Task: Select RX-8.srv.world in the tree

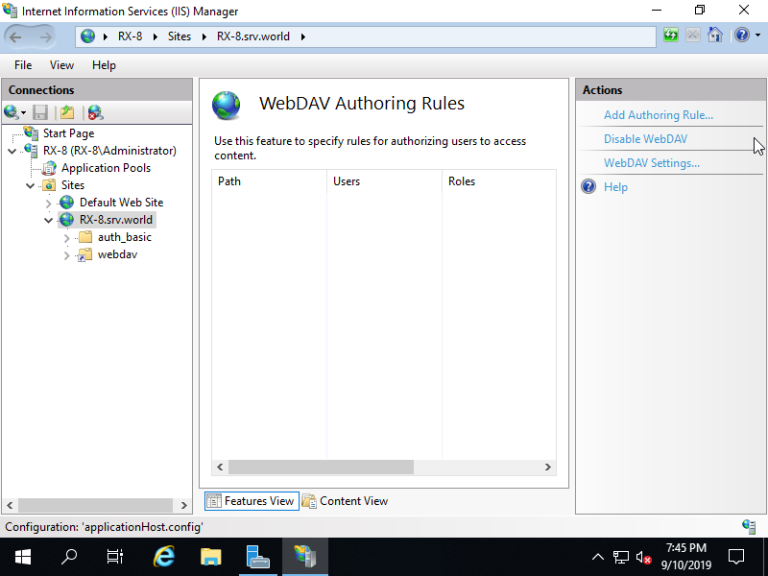Action: coord(116,219)
